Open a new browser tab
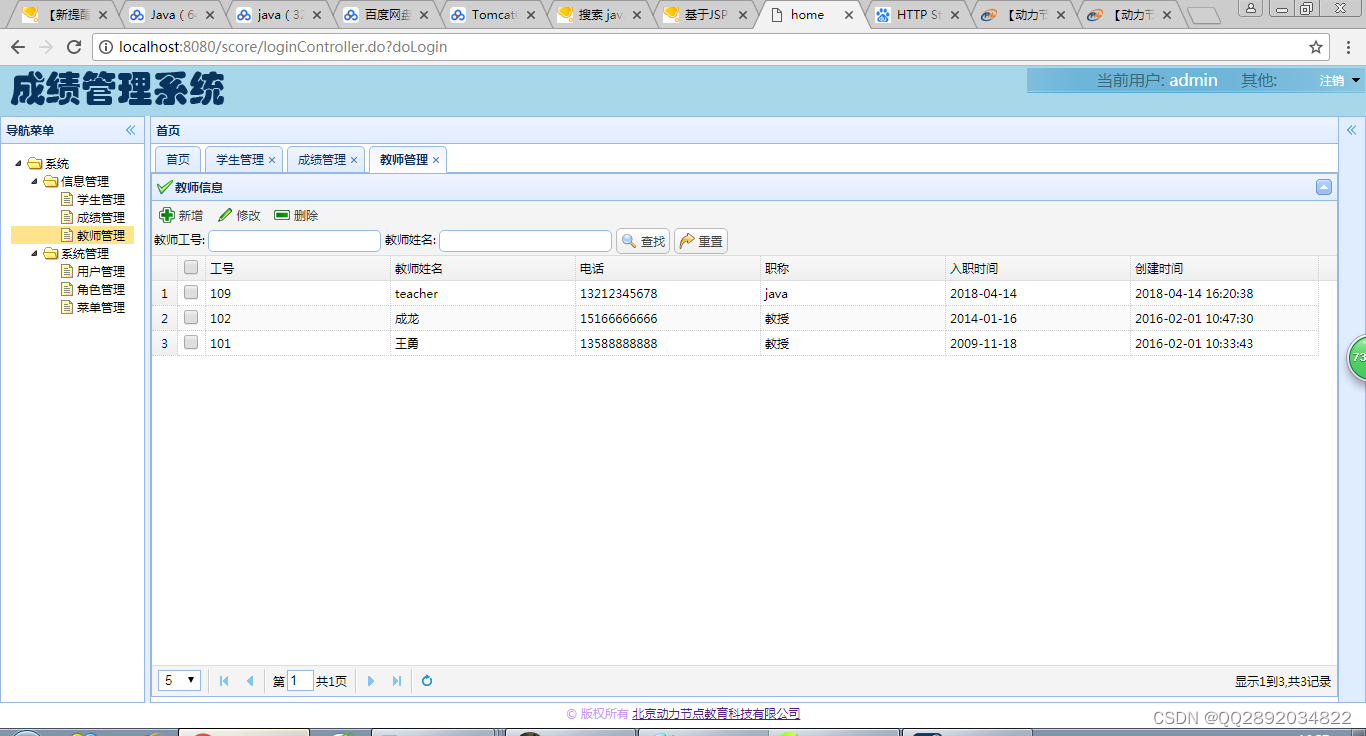This screenshot has height=736, width=1366. tap(1203, 15)
